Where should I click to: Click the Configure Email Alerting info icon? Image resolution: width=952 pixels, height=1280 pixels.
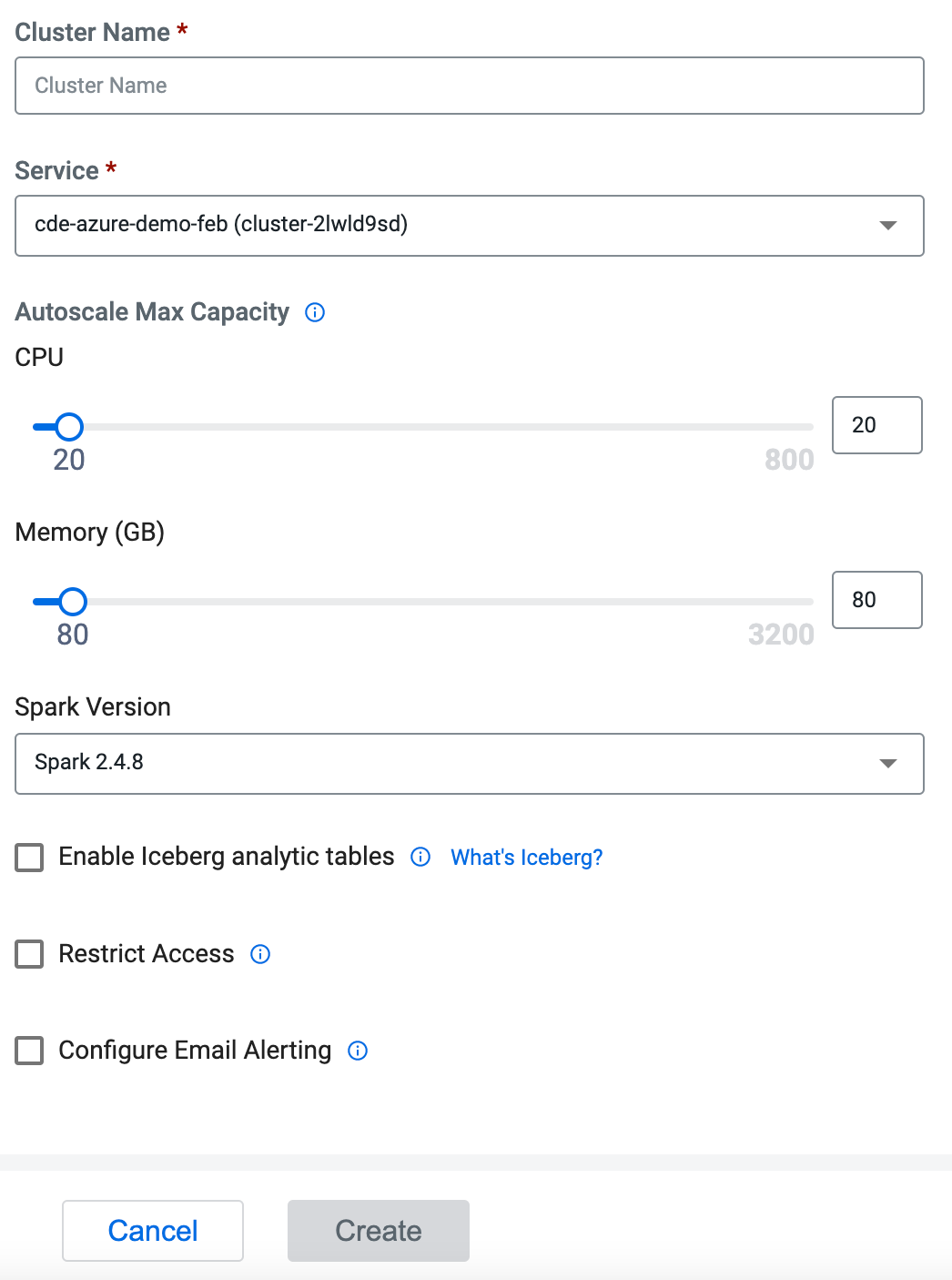pyautogui.click(x=358, y=1051)
